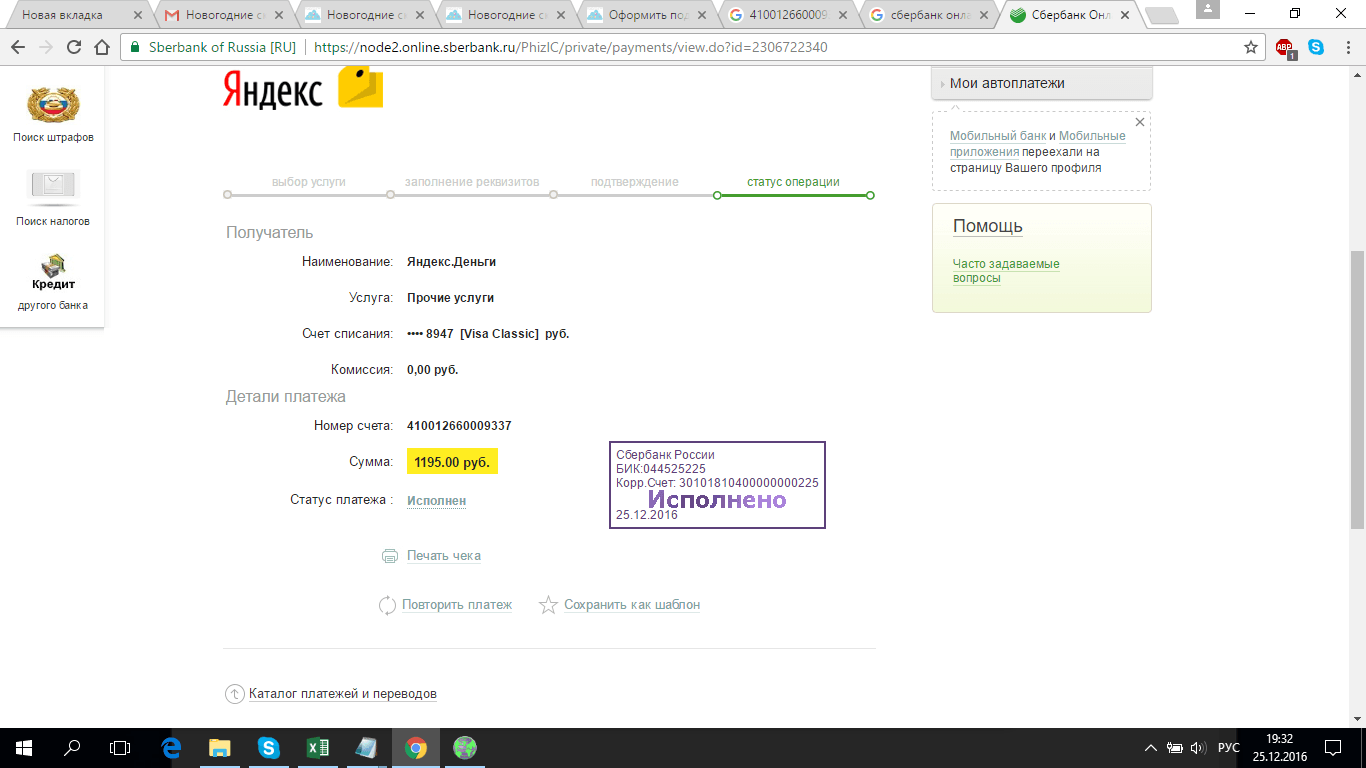Viewport: 1366px width, 768px height.
Task: Open the Skype extension in Chrome toolbar
Action: pyautogui.click(x=1316, y=47)
